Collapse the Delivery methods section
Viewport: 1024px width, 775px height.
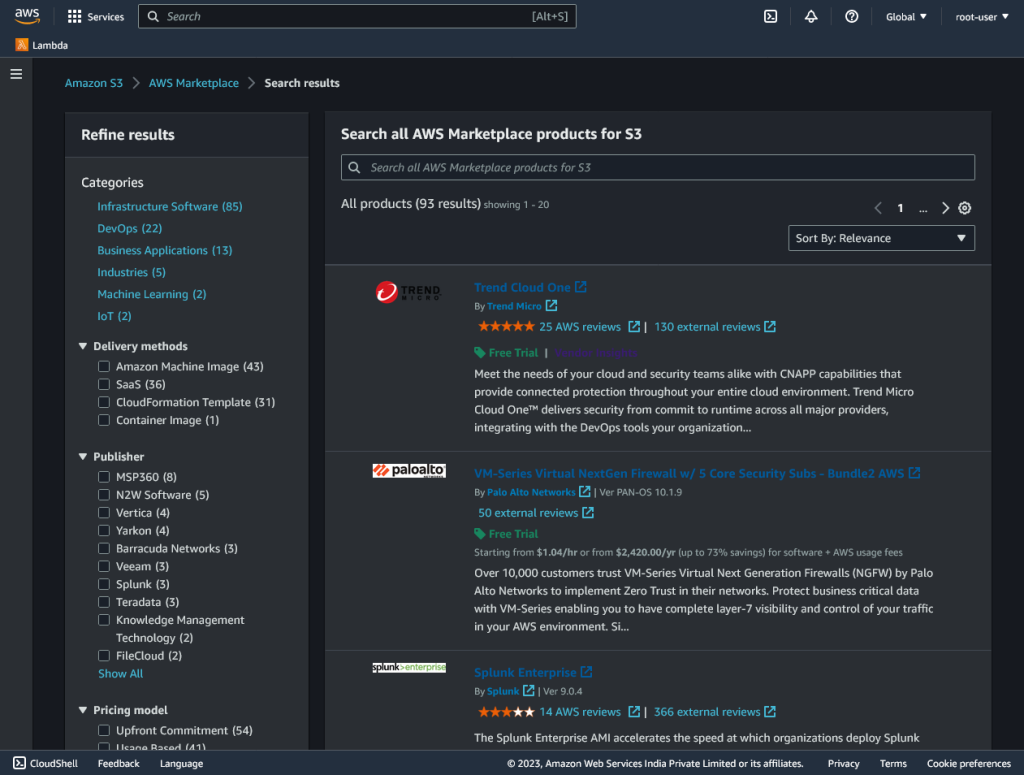pyautogui.click(x=83, y=346)
